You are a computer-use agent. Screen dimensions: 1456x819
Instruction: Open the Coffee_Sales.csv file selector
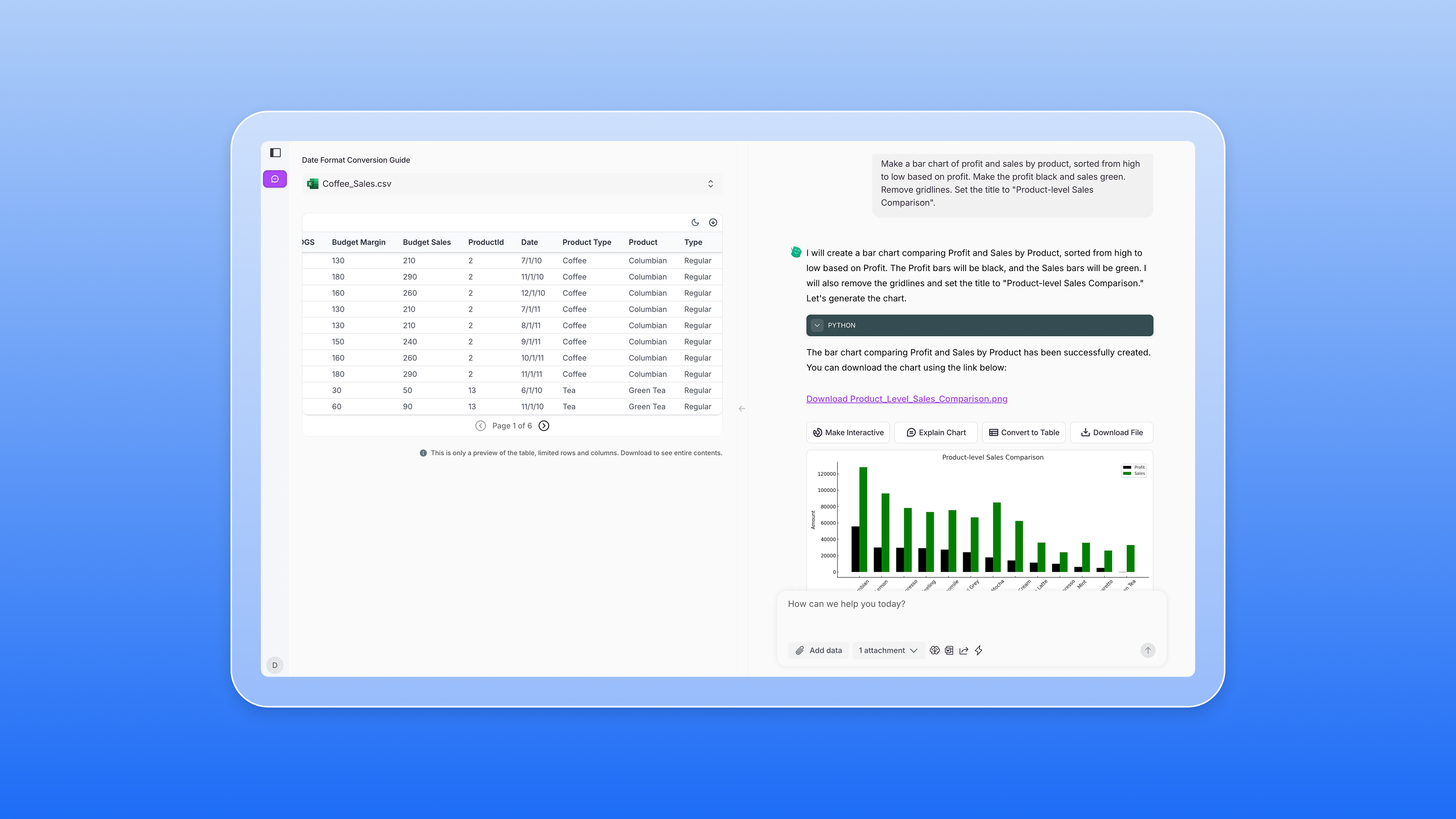pos(512,184)
